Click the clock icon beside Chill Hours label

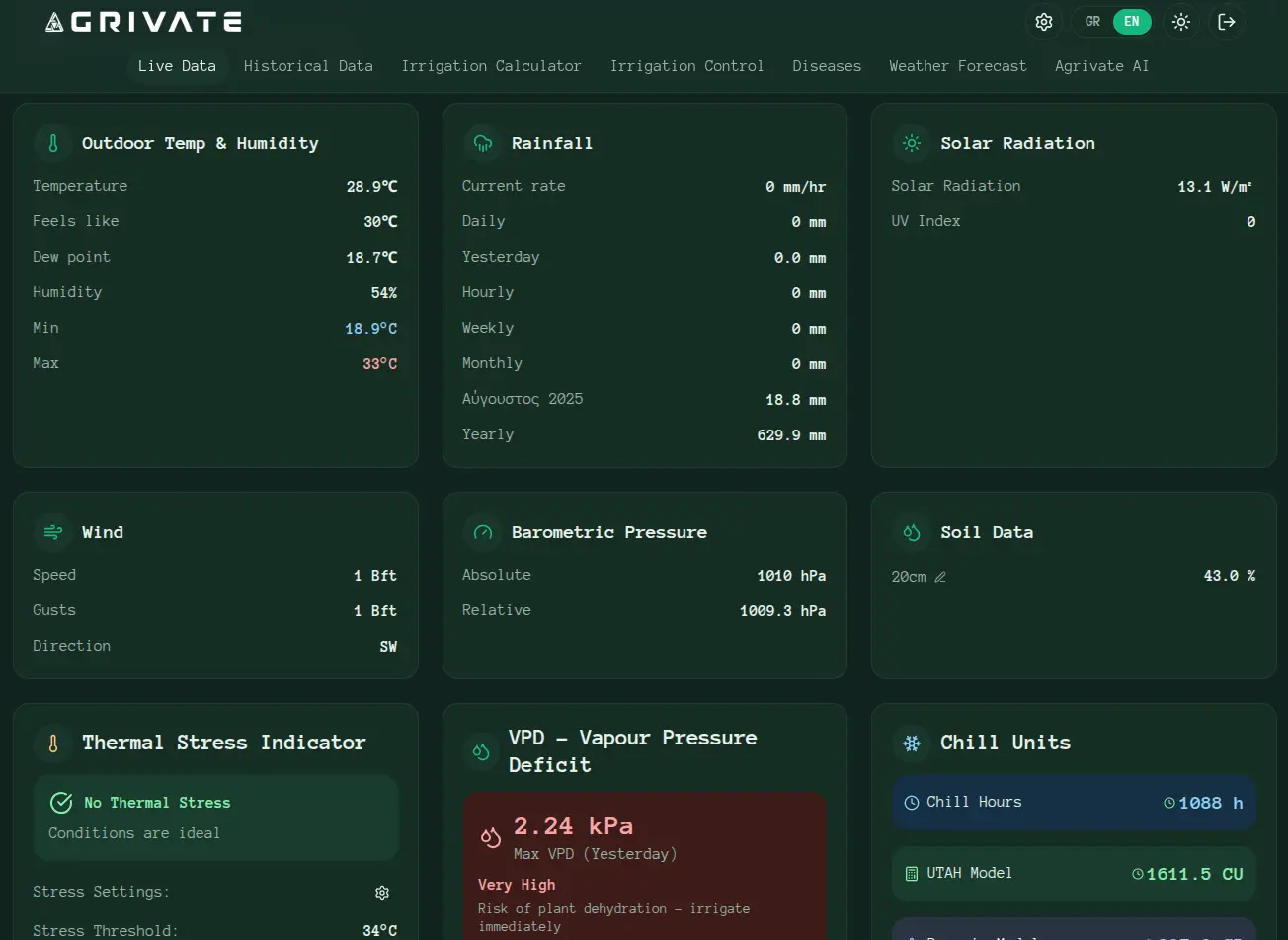point(911,803)
